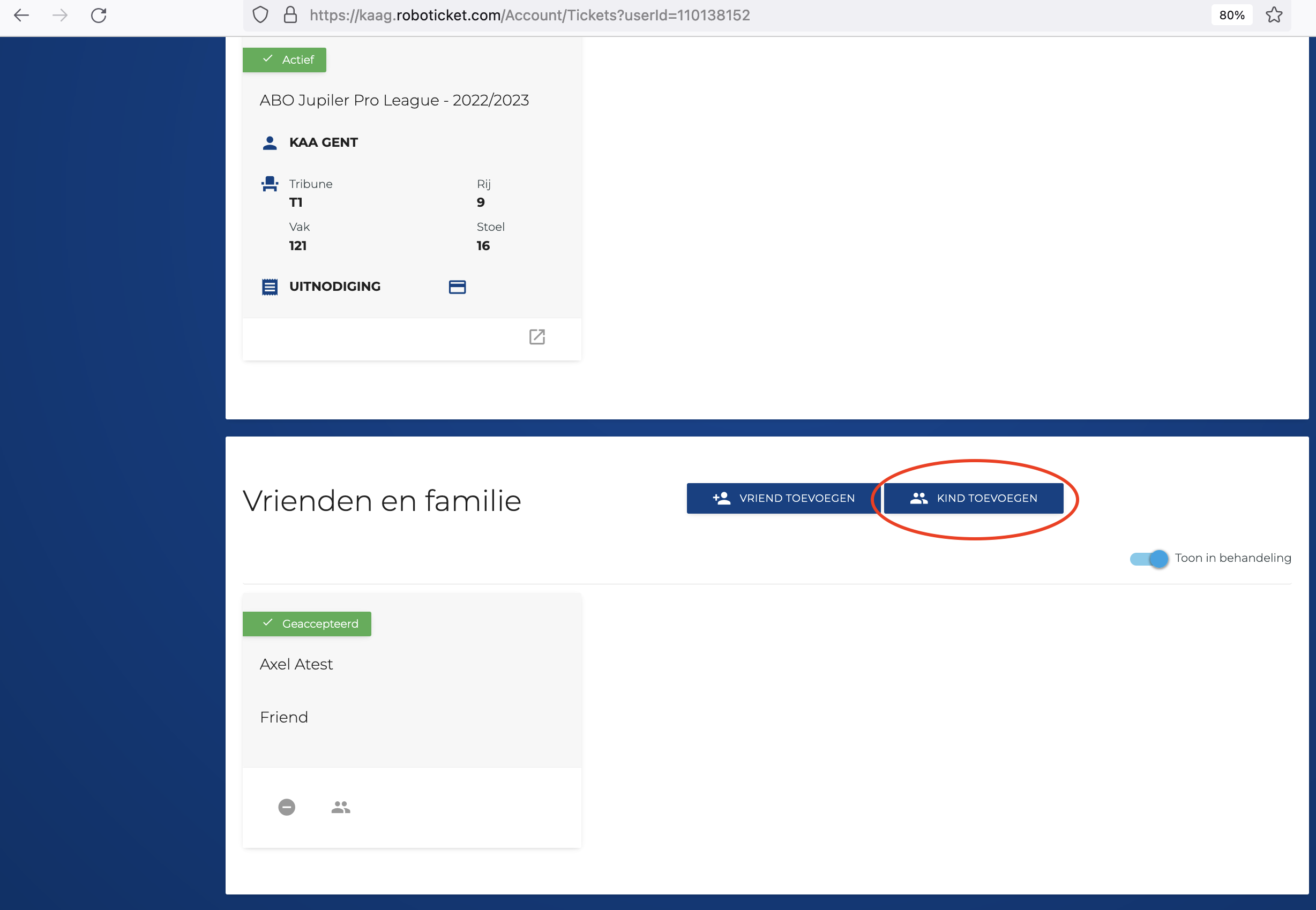This screenshot has height=910, width=1316.
Task: Click the Toon in behandeling label
Action: point(1233,558)
